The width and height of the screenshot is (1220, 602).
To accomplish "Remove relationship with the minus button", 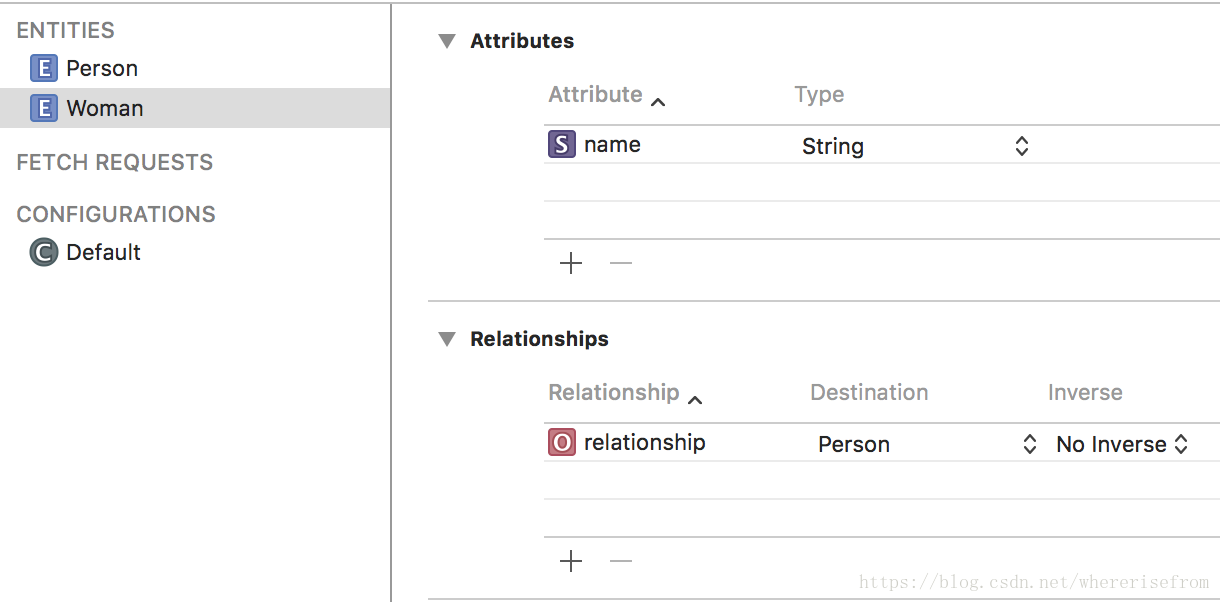I will point(621,561).
